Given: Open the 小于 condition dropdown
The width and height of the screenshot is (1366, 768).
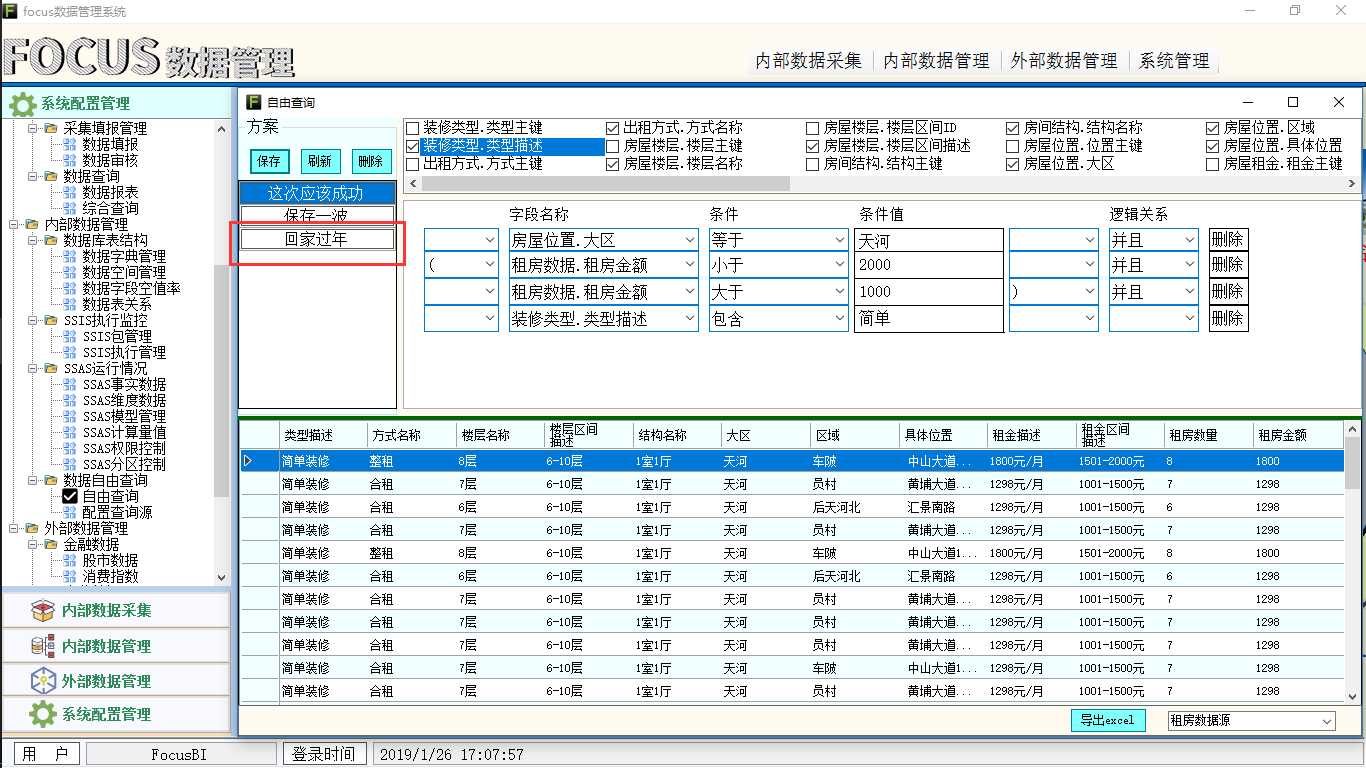Looking at the screenshot, I should 839,265.
